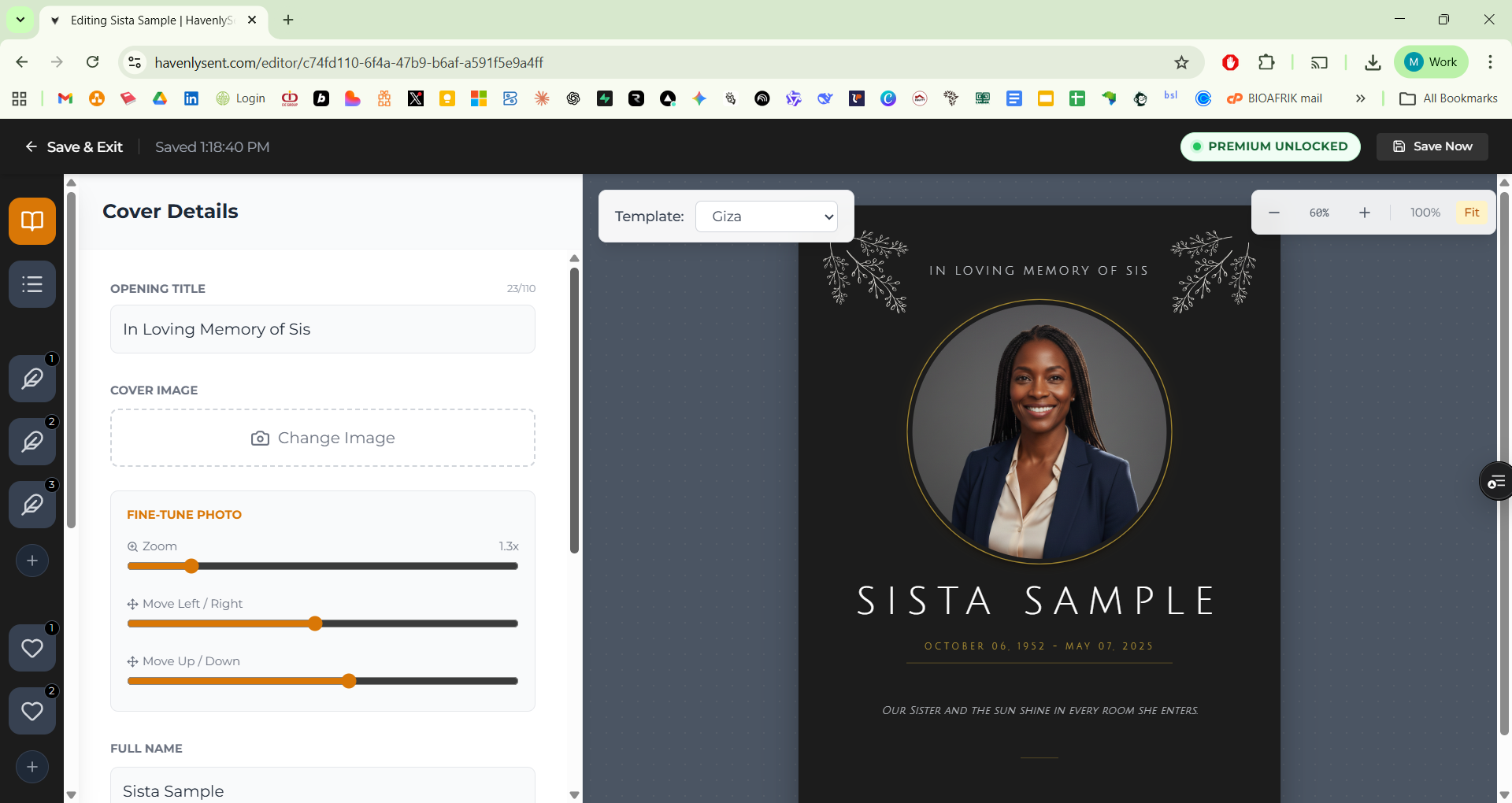Reload the page
The height and width of the screenshot is (803, 1512).
[93, 62]
